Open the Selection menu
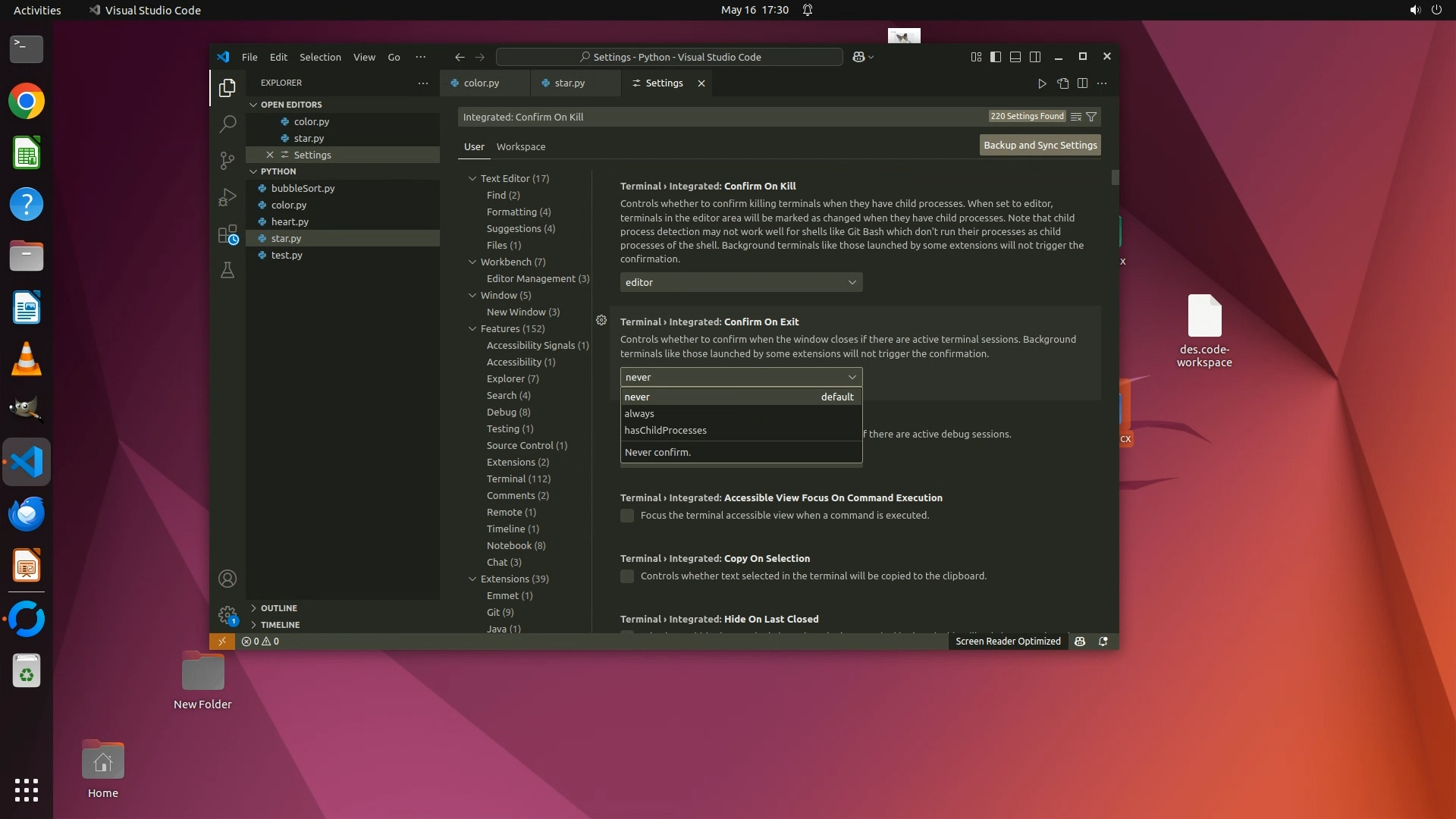 pyautogui.click(x=319, y=57)
